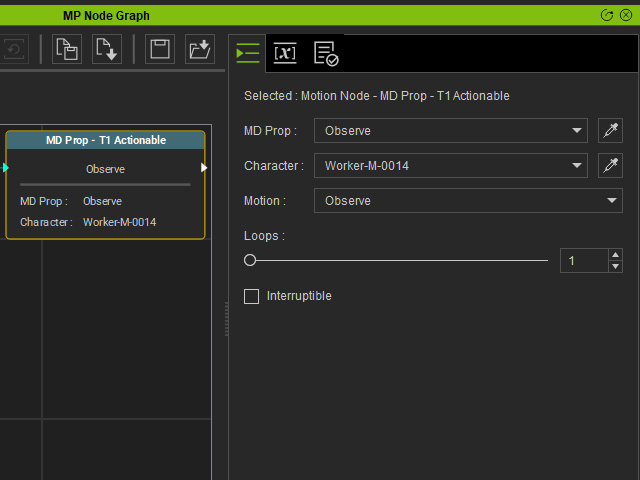
Task: Click the open folder load icon
Action: coord(200,49)
